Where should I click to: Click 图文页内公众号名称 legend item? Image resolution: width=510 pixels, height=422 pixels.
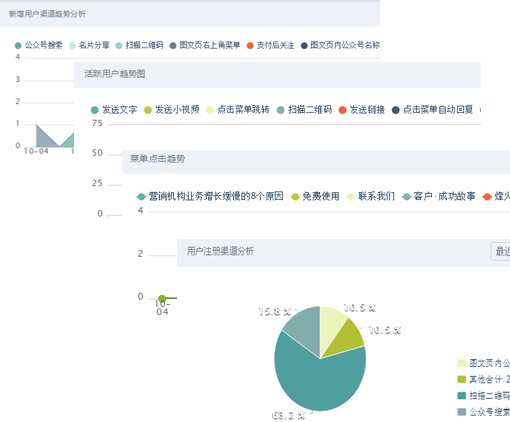pos(340,45)
